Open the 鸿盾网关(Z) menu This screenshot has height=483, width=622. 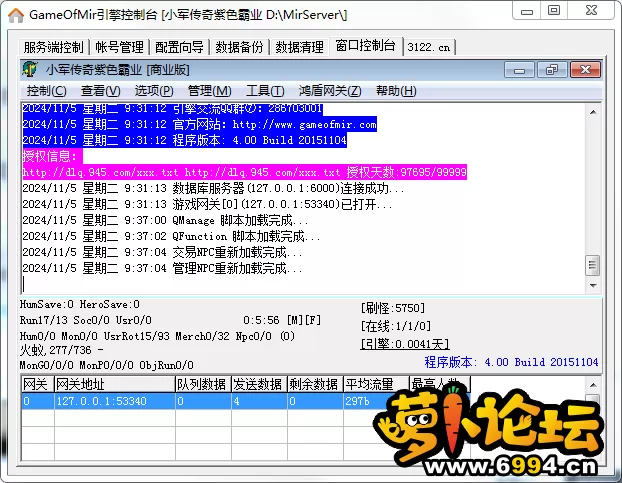(x=330, y=91)
